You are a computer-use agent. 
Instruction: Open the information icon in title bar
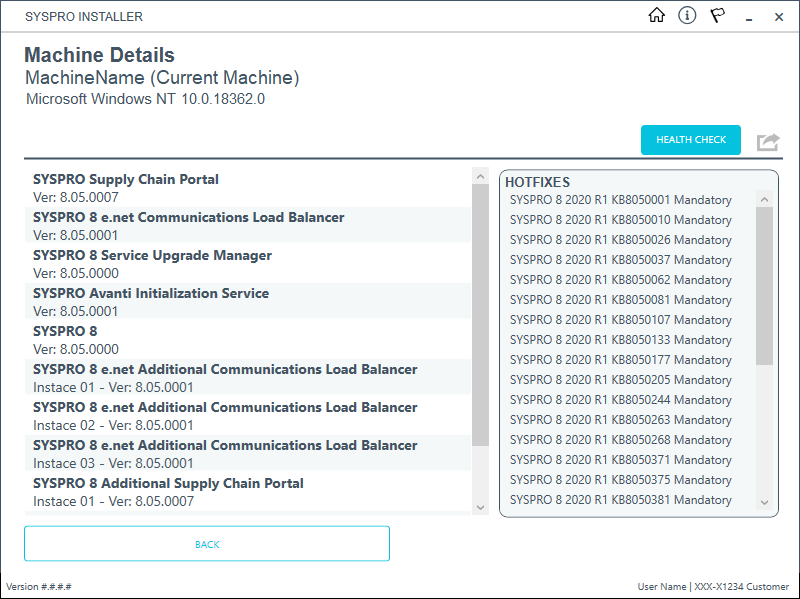coord(686,16)
